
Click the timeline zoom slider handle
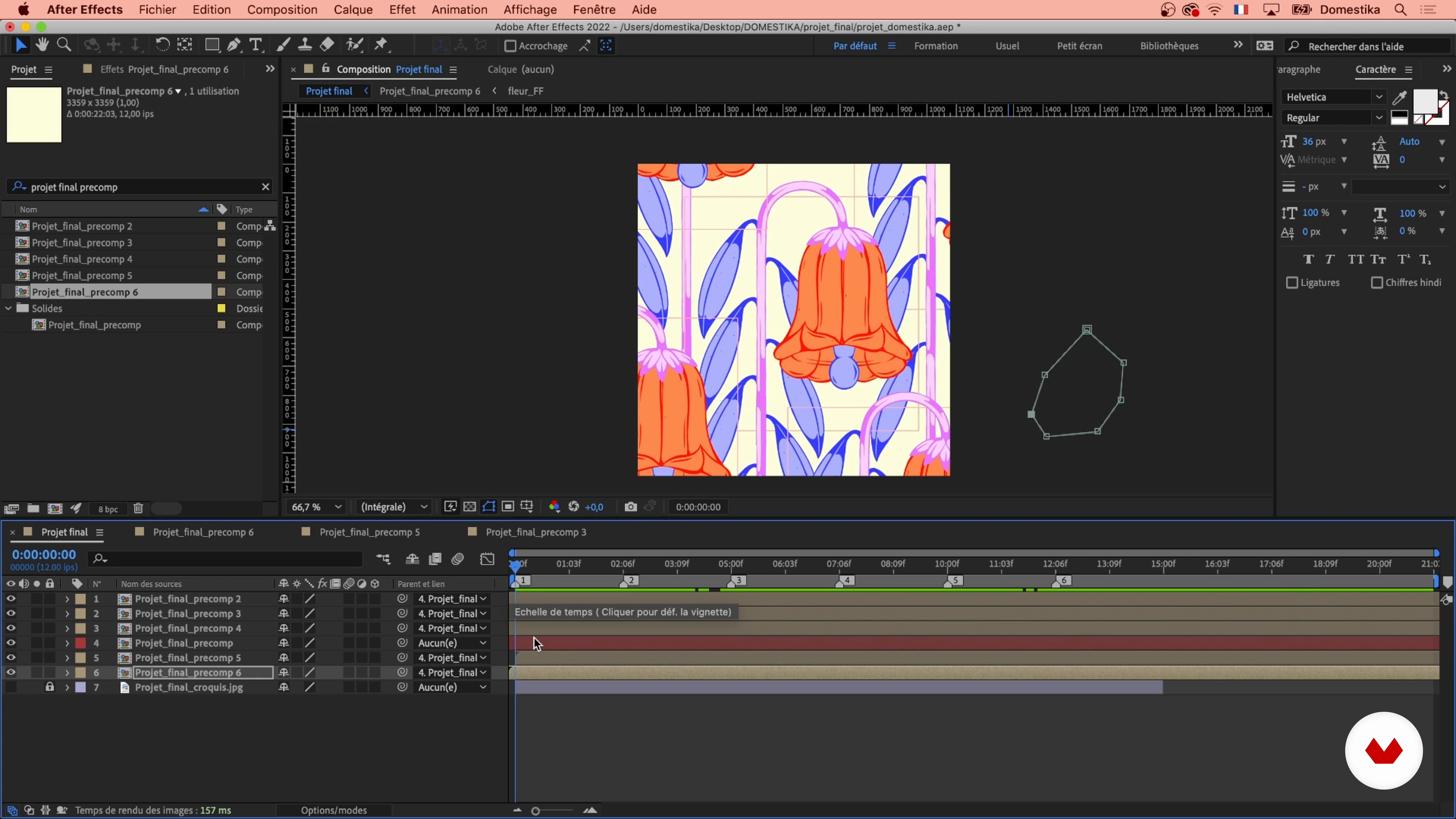[535, 811]
